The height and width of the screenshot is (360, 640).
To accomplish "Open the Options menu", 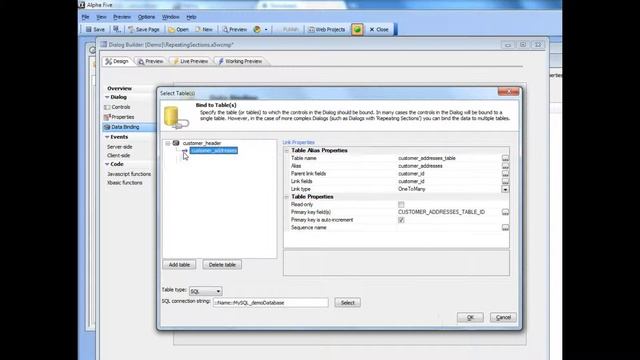I will click(146, 17).
